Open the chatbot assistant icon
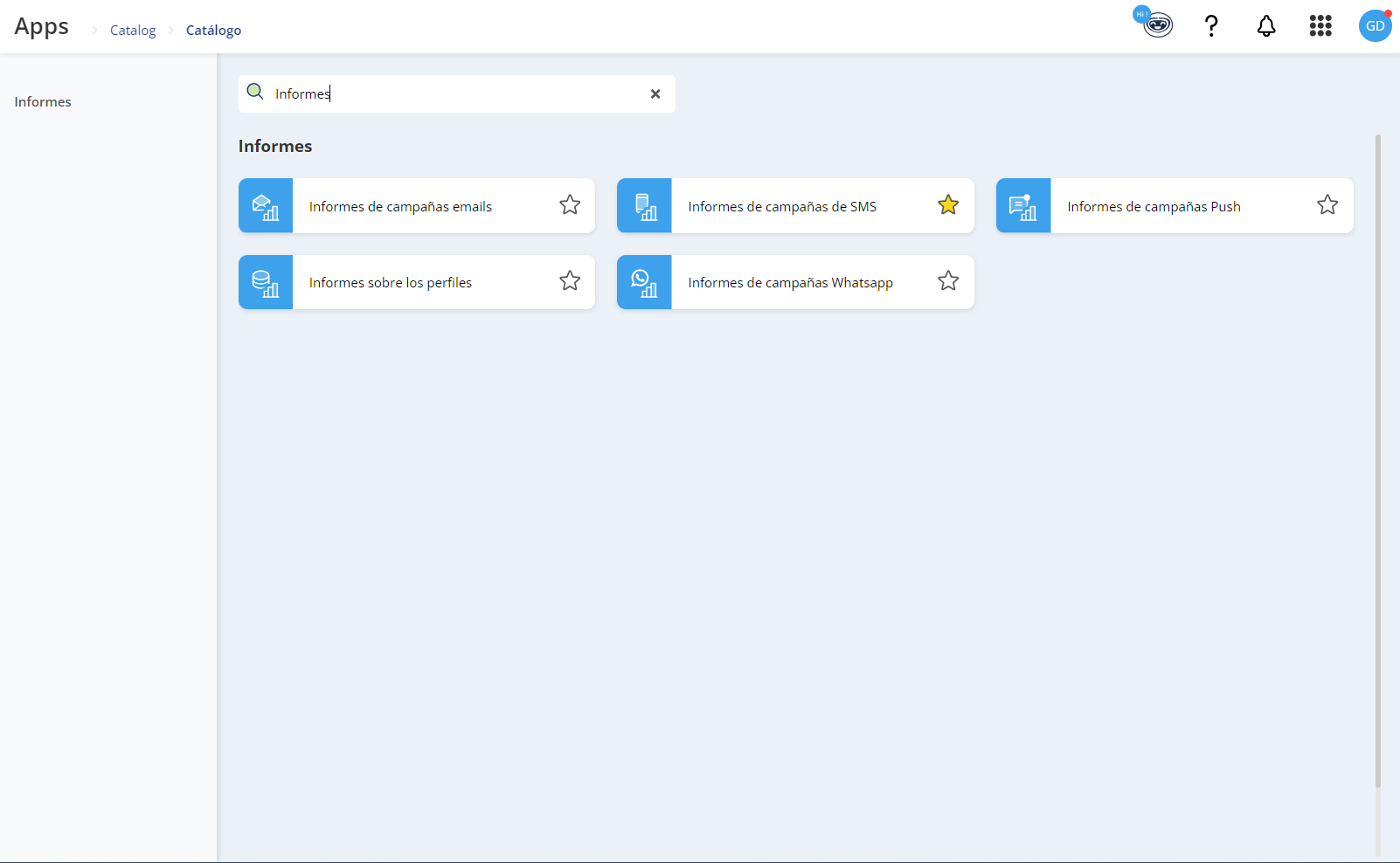1400x863 pixels. (x=1154, y=23)
